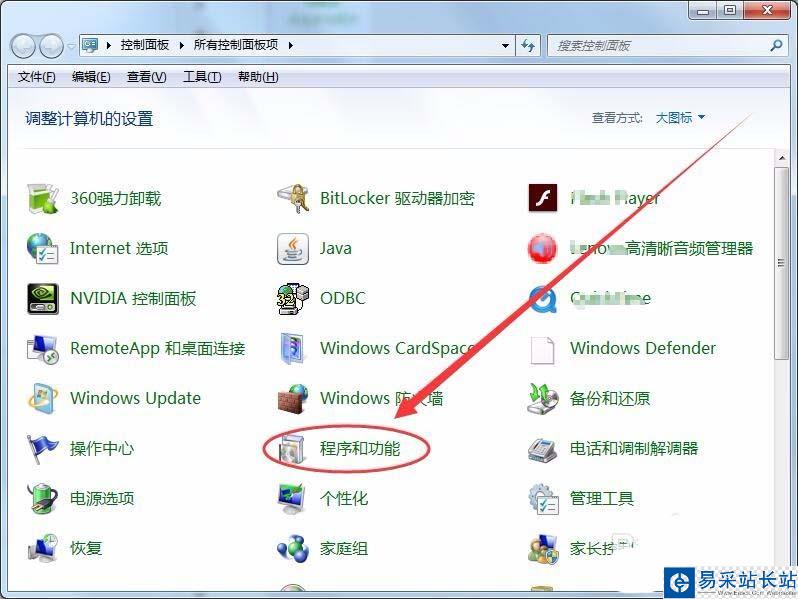Open the Internet 选项 globe icon
The width and height of the screenshot is (798, 599).
[x=43, y=248]
